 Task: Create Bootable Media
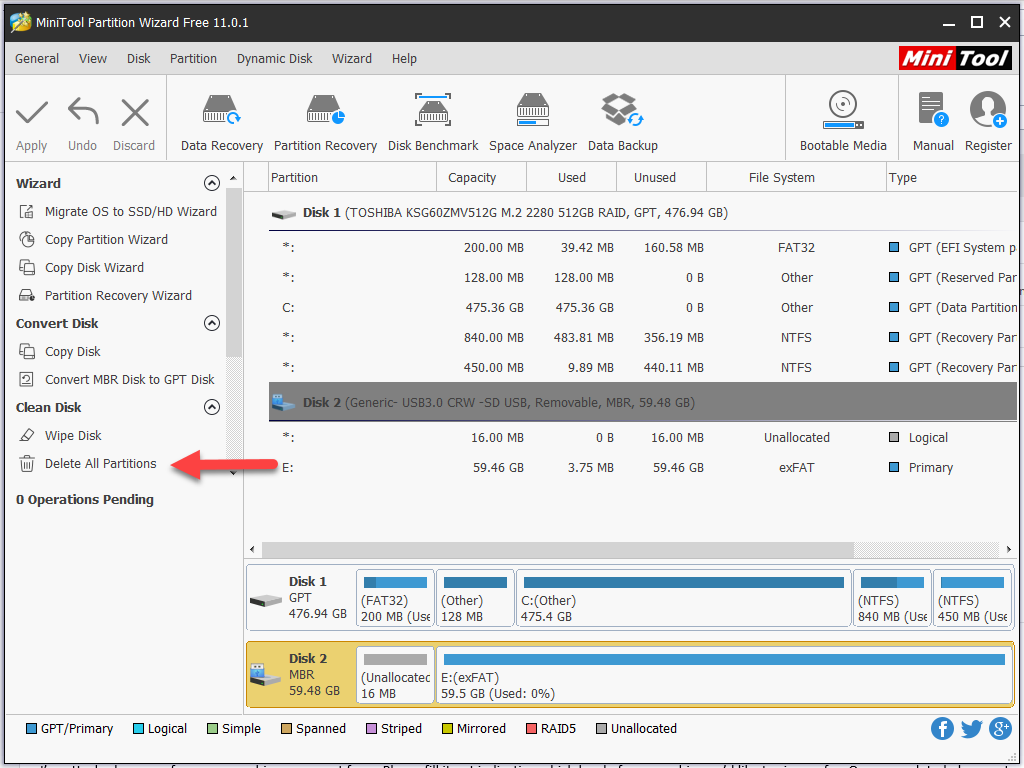[x=843, y=122]
